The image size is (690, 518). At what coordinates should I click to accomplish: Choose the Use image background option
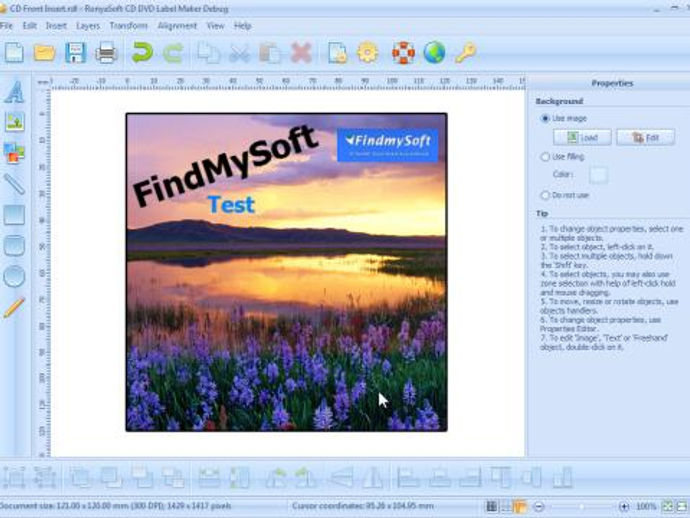pyautogui.click(x=564, y=118)
